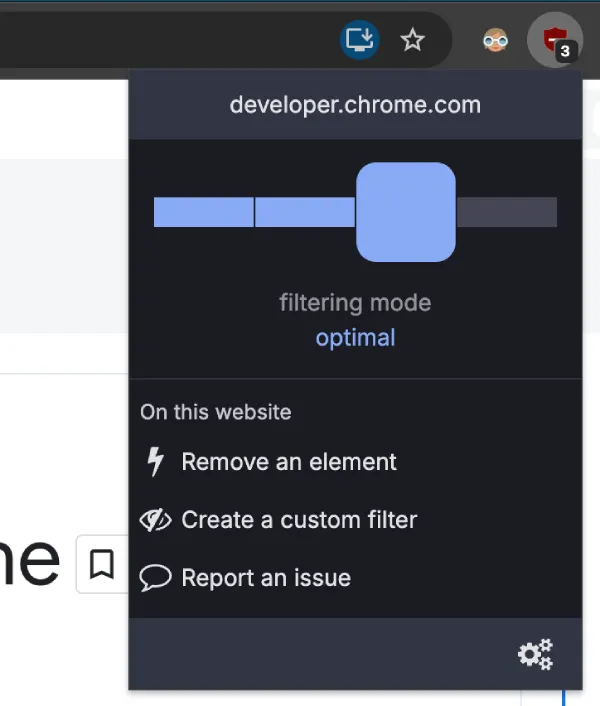The width and height of the screenshot is (600, 706).
Task: Set filtering mode to first slider segment
Action: pos(203,212)
